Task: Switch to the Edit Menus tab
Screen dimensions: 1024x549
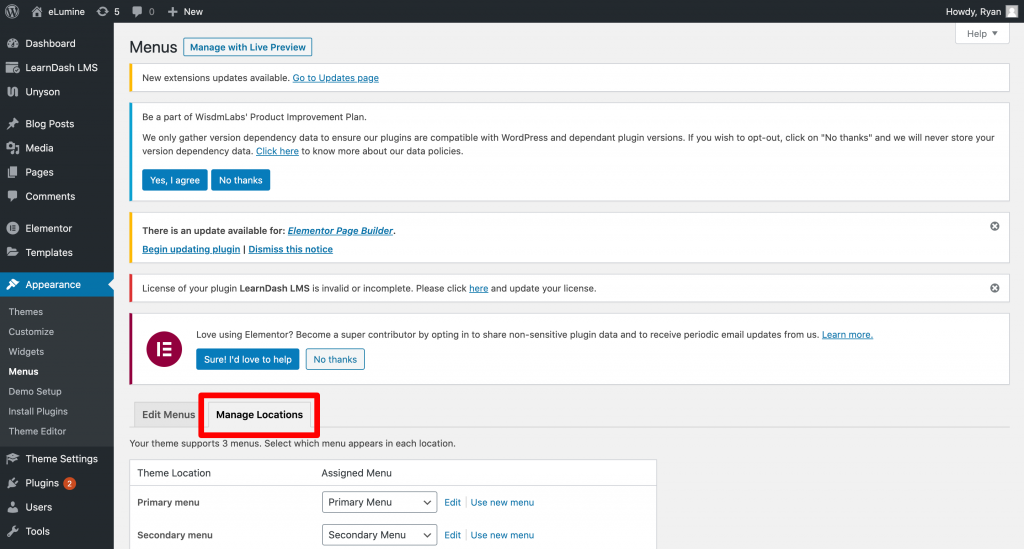Action: (x=168, y=415)
